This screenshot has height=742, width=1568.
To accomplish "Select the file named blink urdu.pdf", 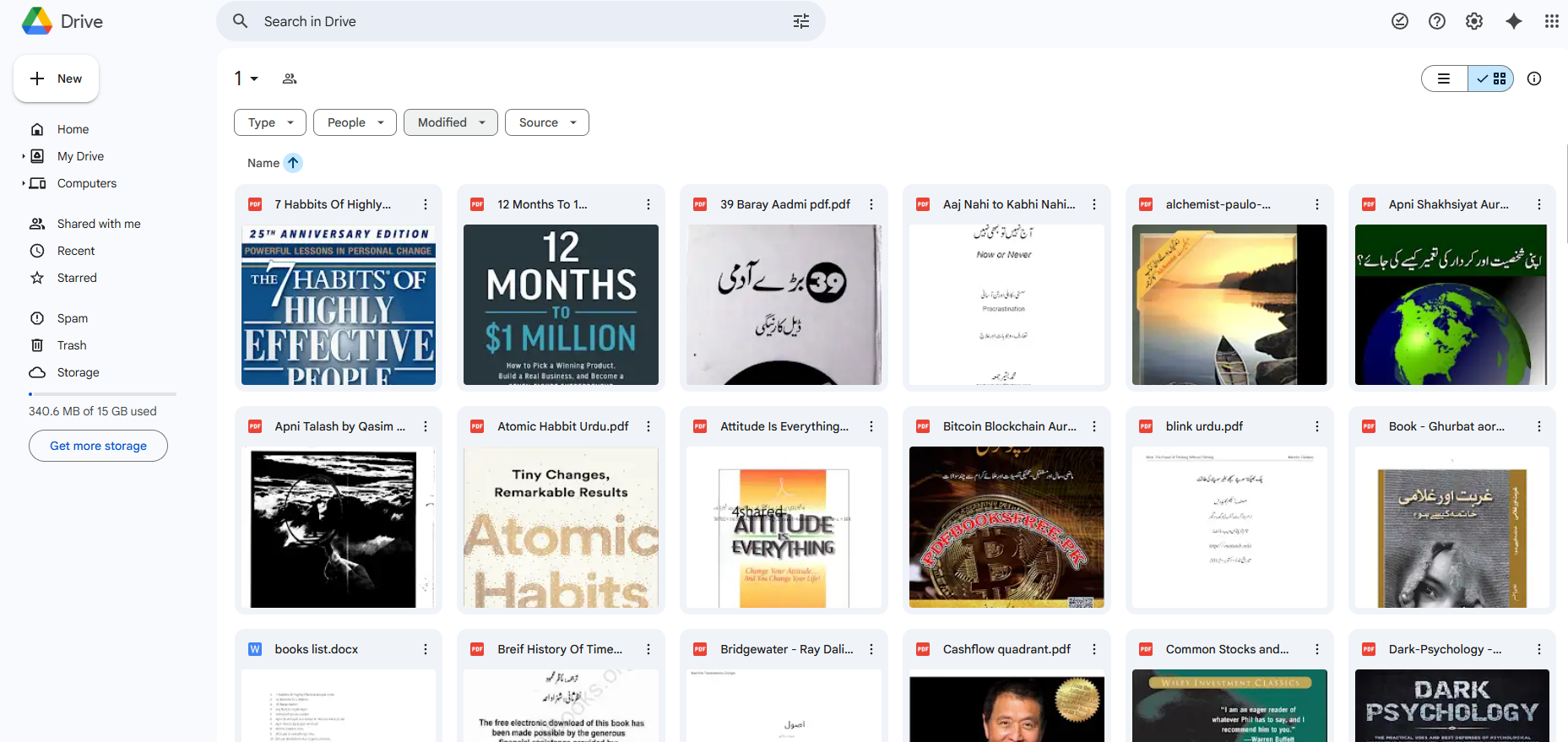I will 1204,426.
